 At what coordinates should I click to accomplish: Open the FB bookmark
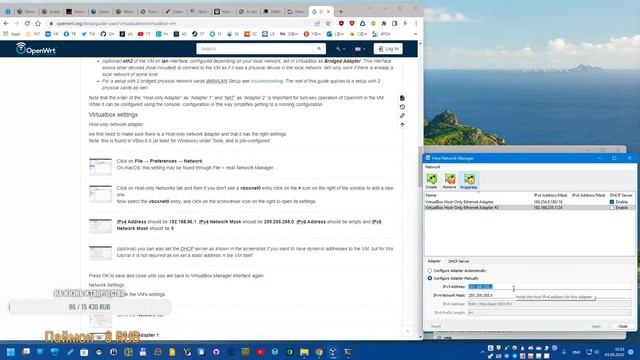pyautogui.click(x=70, y=34)
